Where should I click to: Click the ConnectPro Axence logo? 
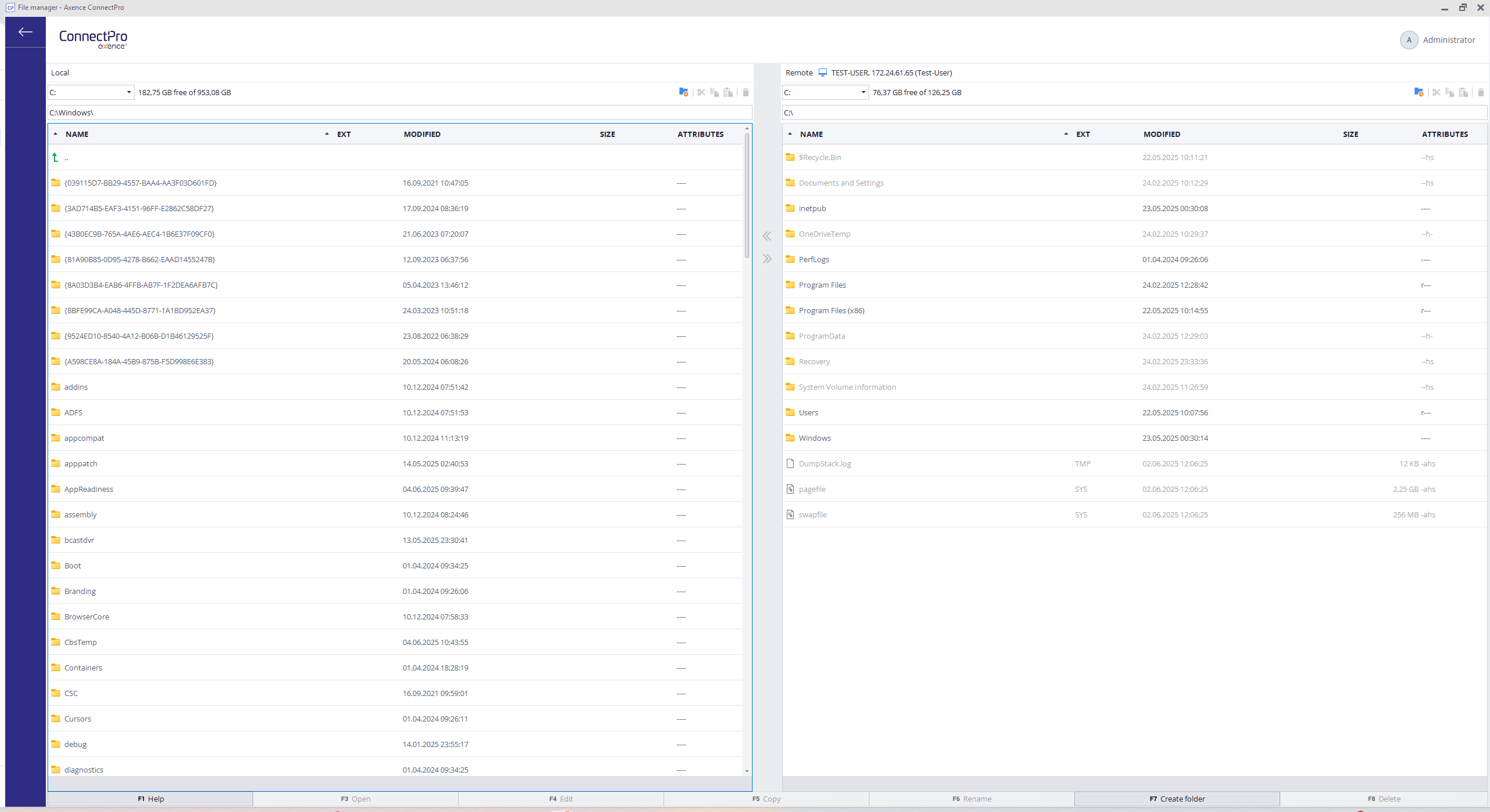(93, 39)
